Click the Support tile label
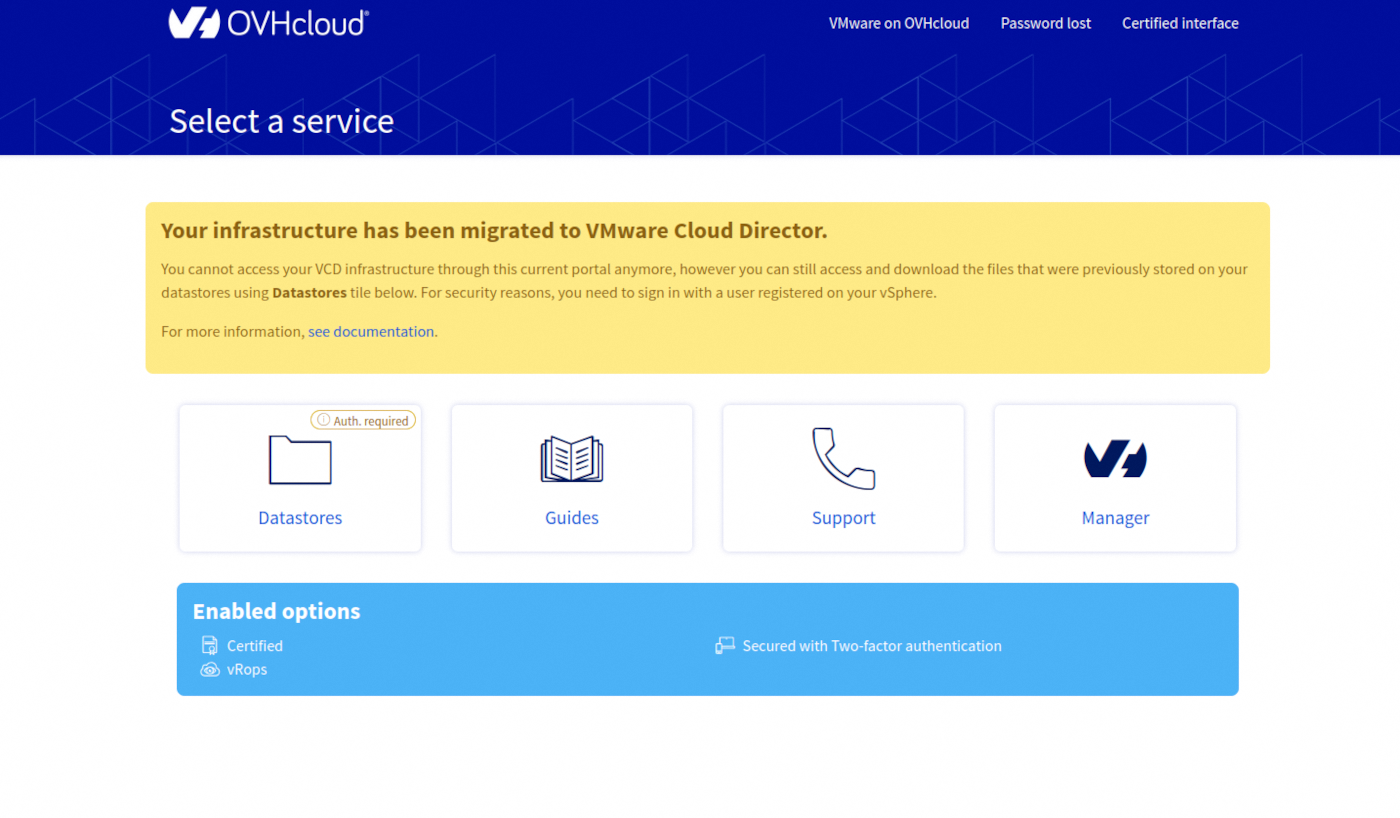This screenshot has width=1400, height=818. 843,517
